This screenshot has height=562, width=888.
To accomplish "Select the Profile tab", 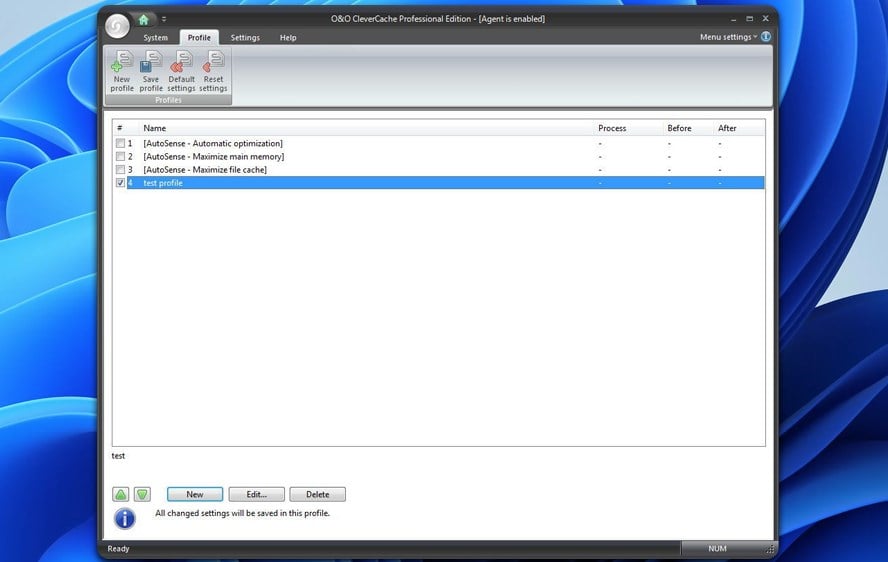I will click(x=199, y=37).
